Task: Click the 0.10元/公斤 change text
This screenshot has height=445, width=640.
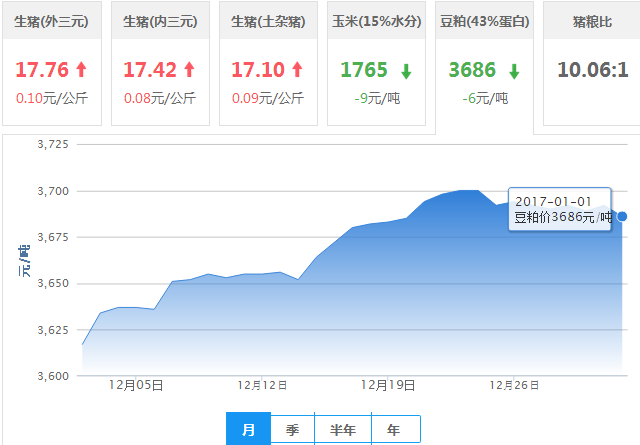Action: point(52,98)
